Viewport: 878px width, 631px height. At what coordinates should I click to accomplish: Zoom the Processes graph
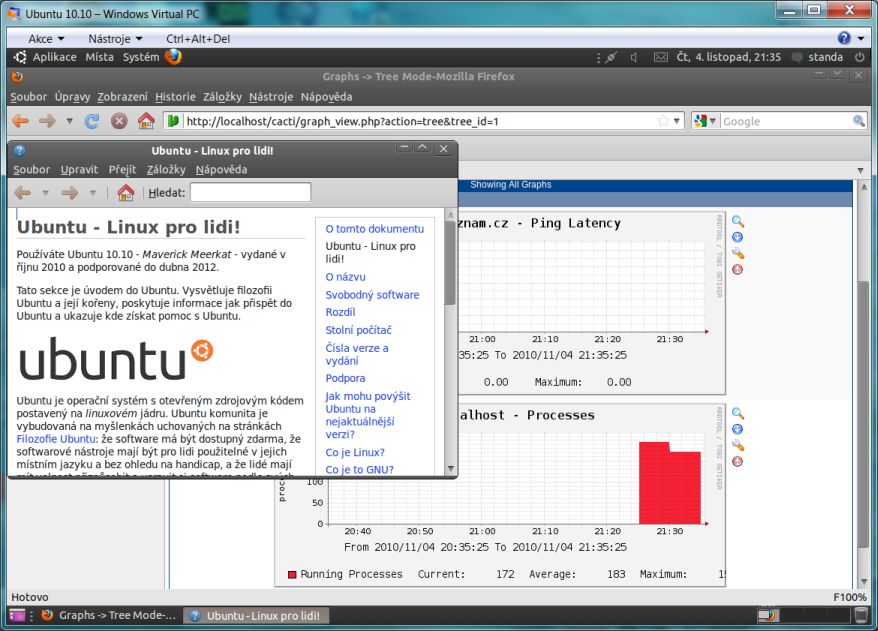point(738,414)
